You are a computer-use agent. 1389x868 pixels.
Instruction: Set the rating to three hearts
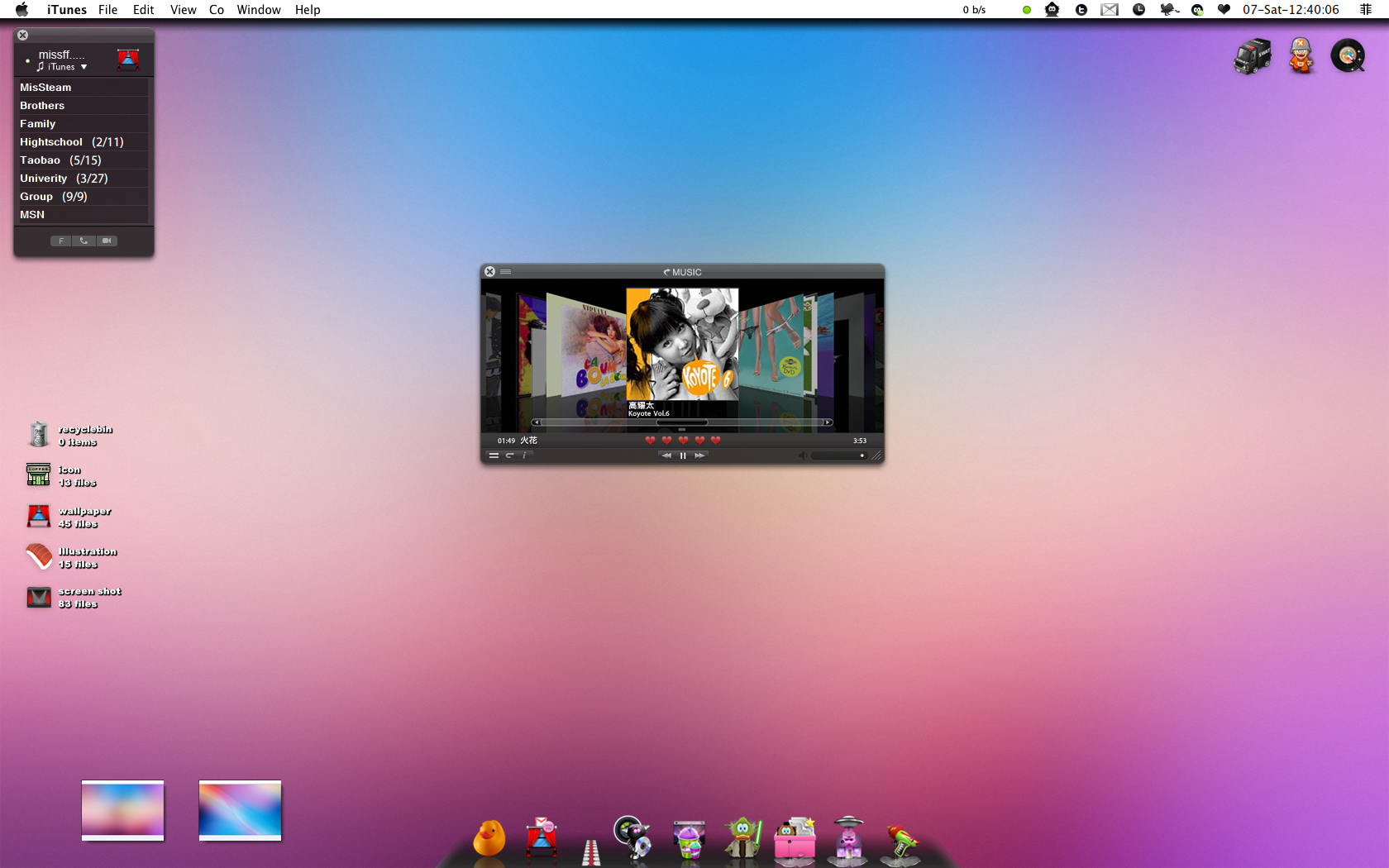click(x=683, y=441)
